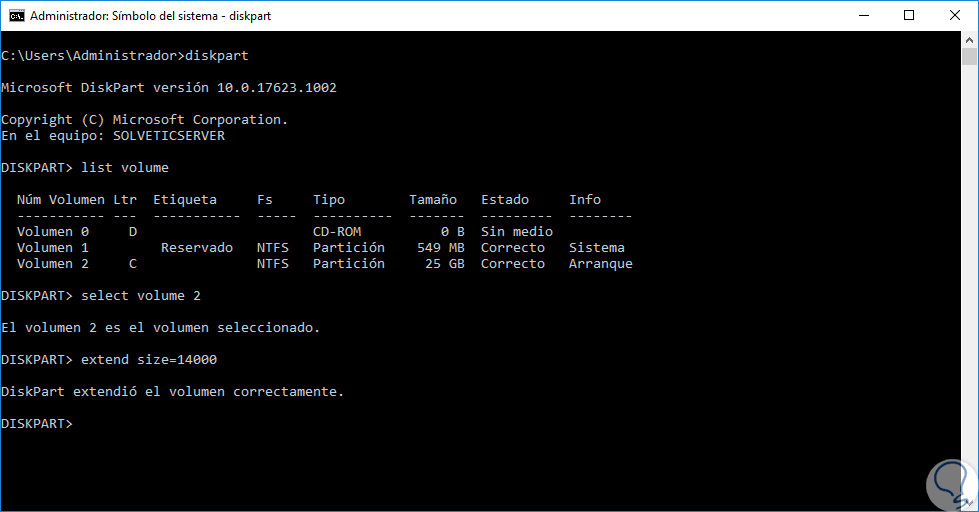Click the 'extend size=14000' command text

tap(149, 360)
